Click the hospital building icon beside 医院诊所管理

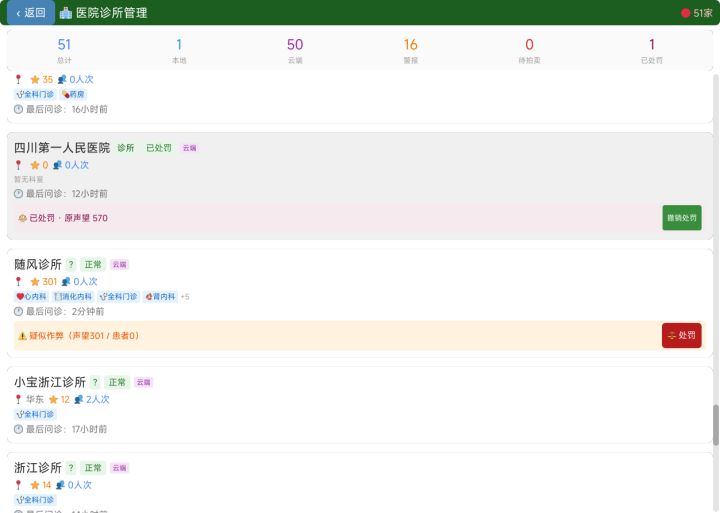[66, 13]
